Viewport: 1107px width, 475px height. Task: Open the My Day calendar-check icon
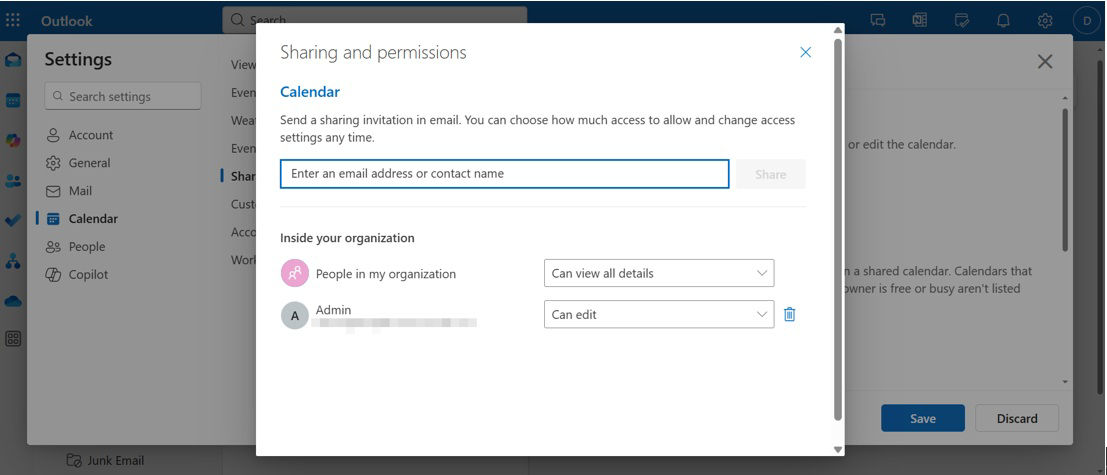click(x=962, y=20)
